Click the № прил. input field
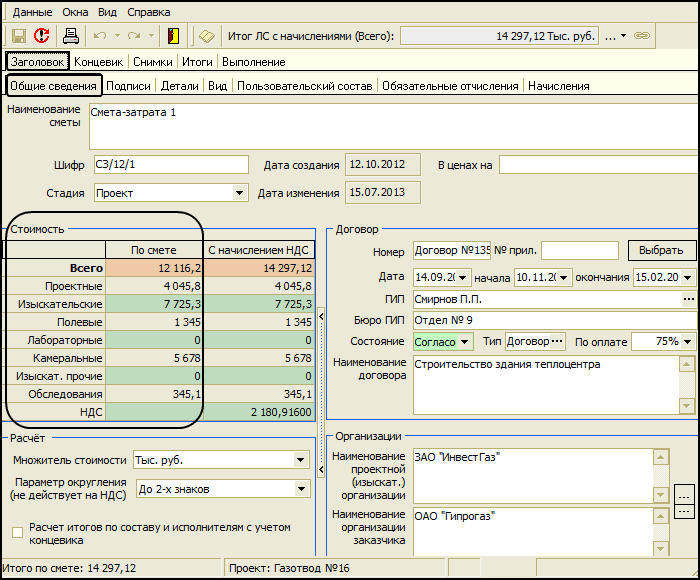 580,250
